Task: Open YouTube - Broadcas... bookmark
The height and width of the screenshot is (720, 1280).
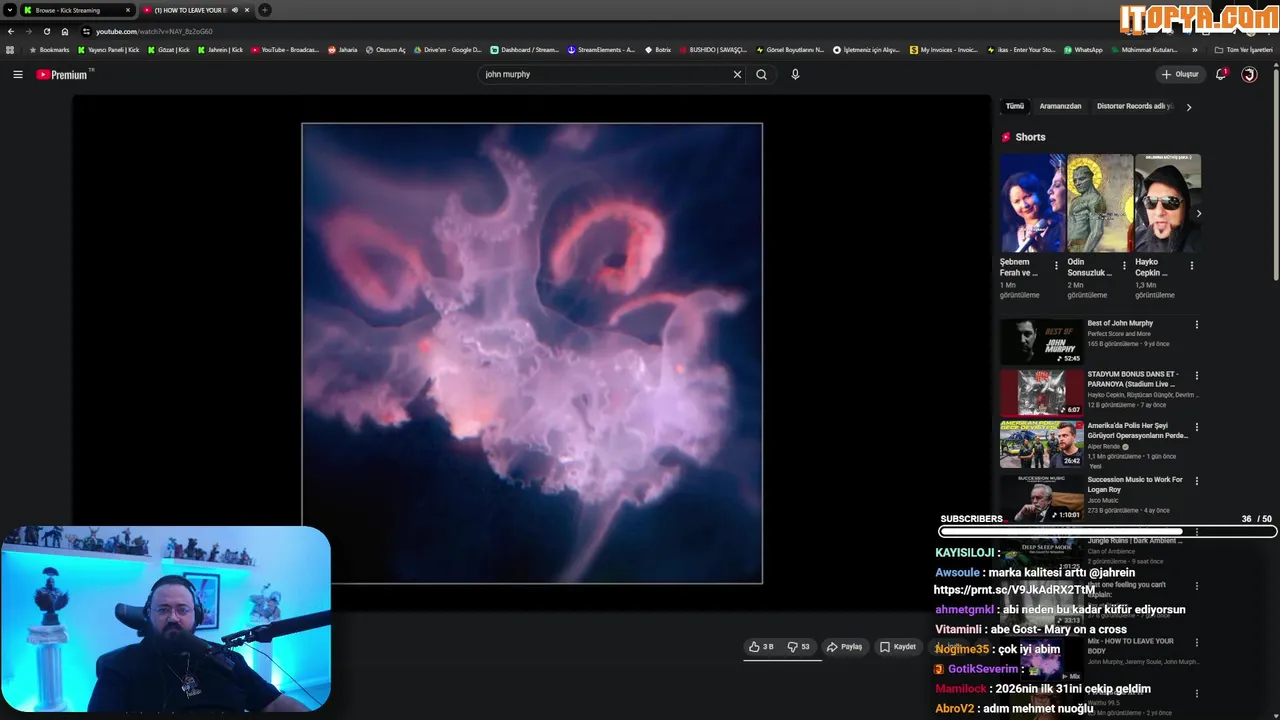Action: (285, 49)
